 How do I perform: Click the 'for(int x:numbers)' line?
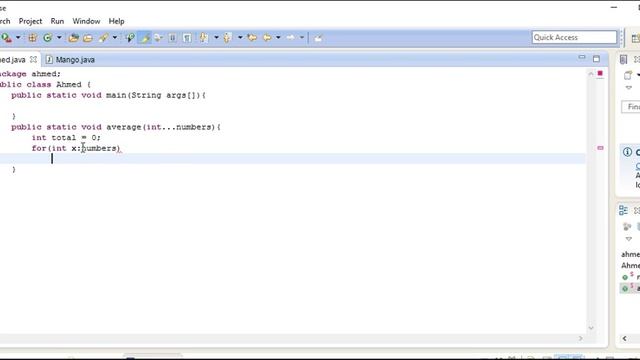point(76,148)
